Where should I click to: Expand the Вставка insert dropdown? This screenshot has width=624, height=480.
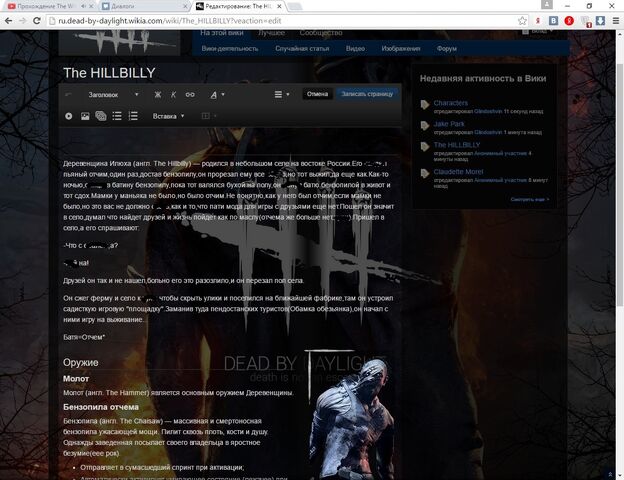(x=168, y=116)
